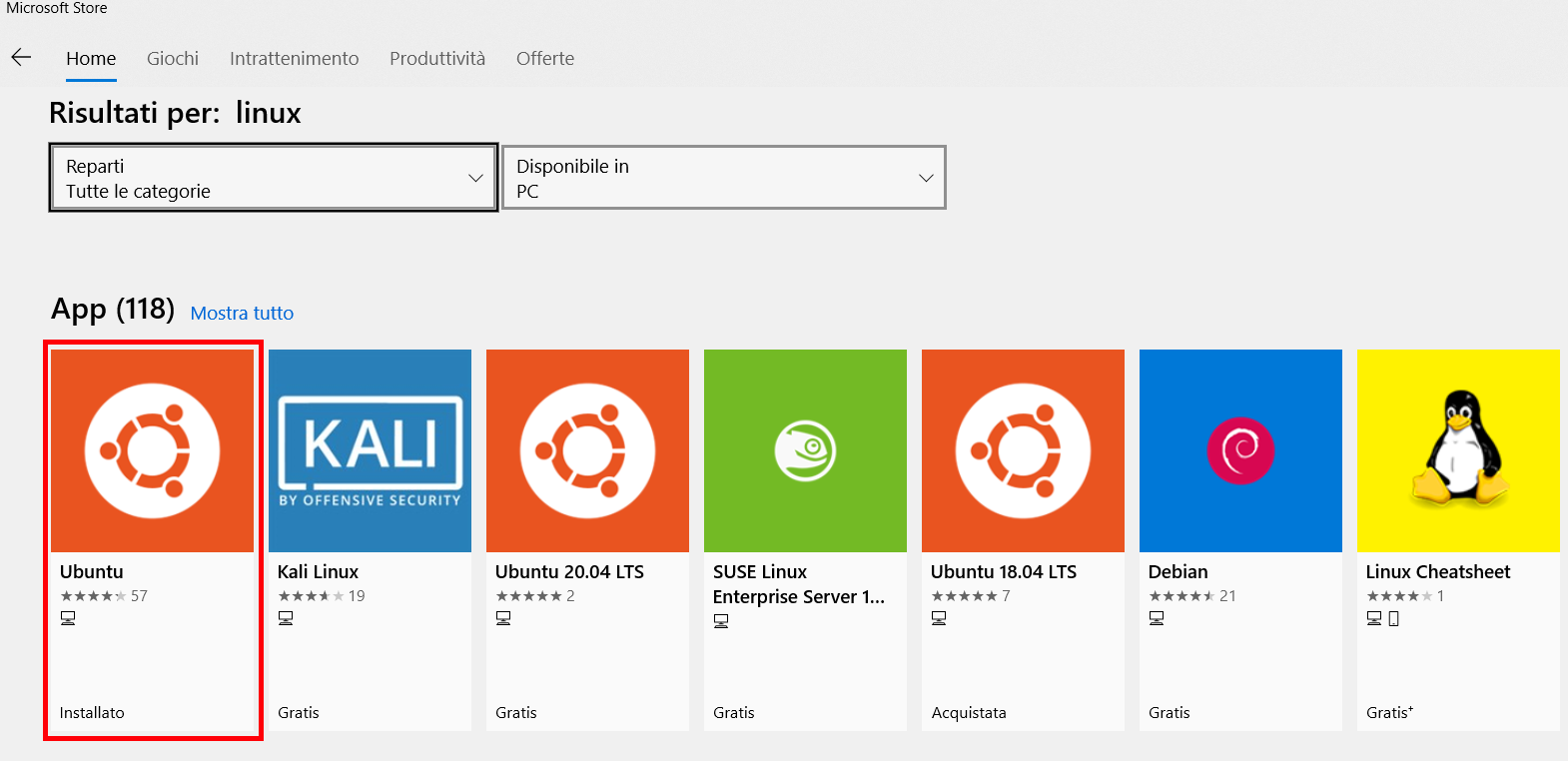Open the Ubuntu app title

(92, 572)
